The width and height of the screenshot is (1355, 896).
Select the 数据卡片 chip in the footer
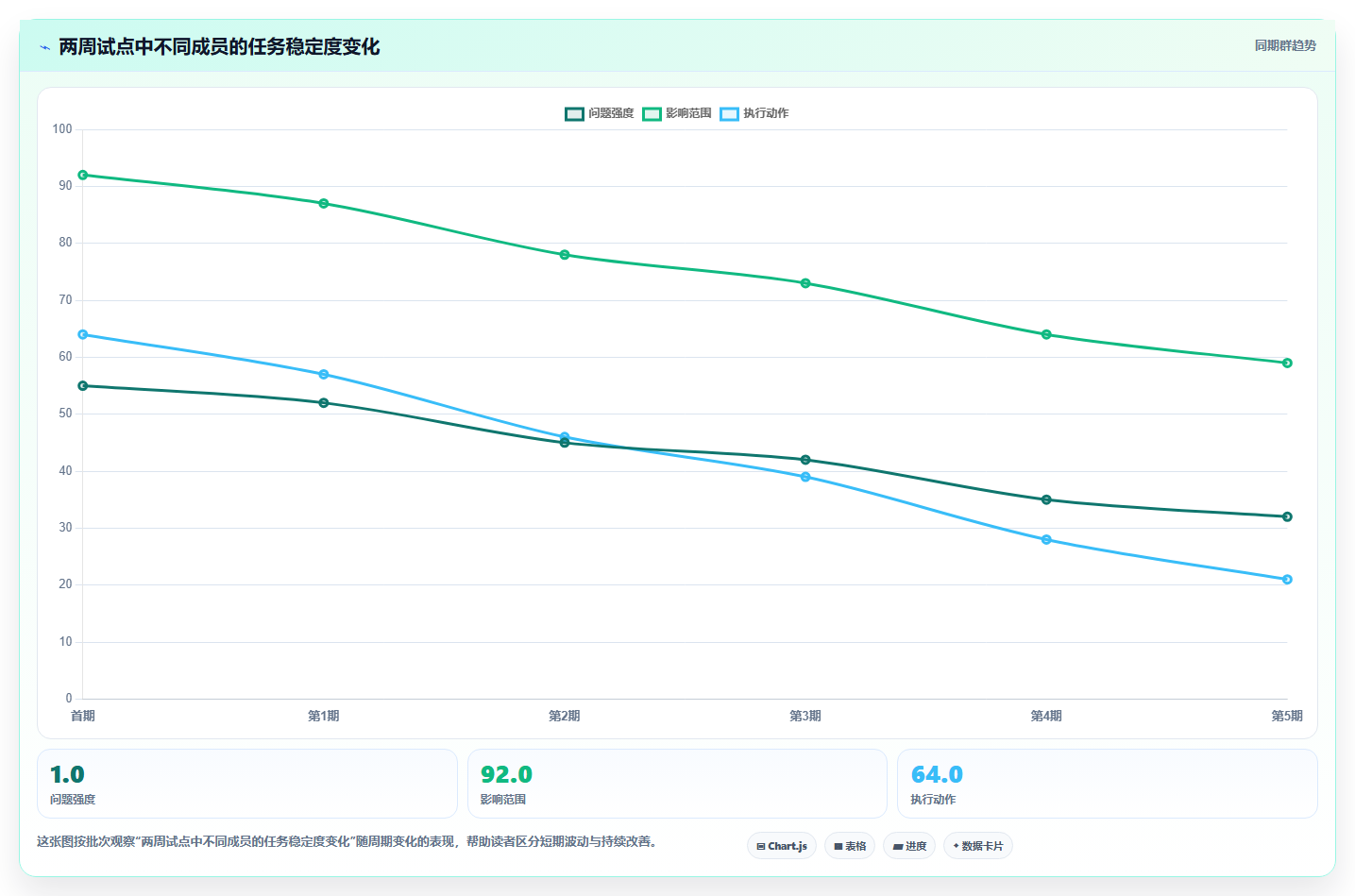(x=978, y=846)
